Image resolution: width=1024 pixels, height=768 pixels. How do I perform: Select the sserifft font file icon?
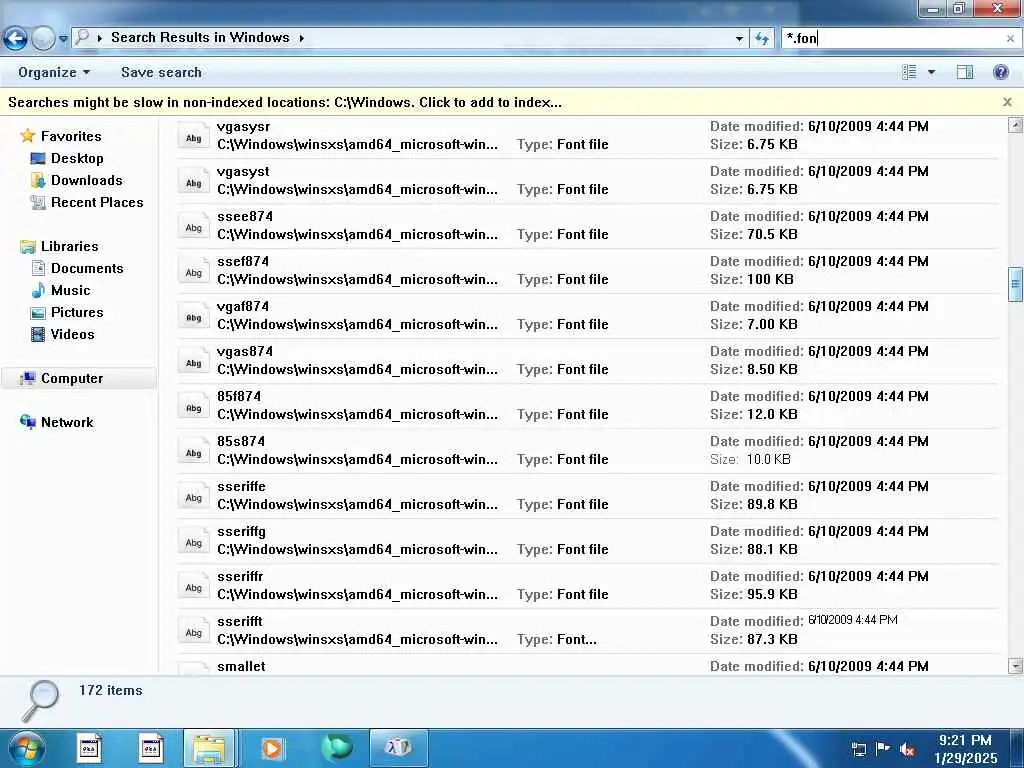(193, 632)
